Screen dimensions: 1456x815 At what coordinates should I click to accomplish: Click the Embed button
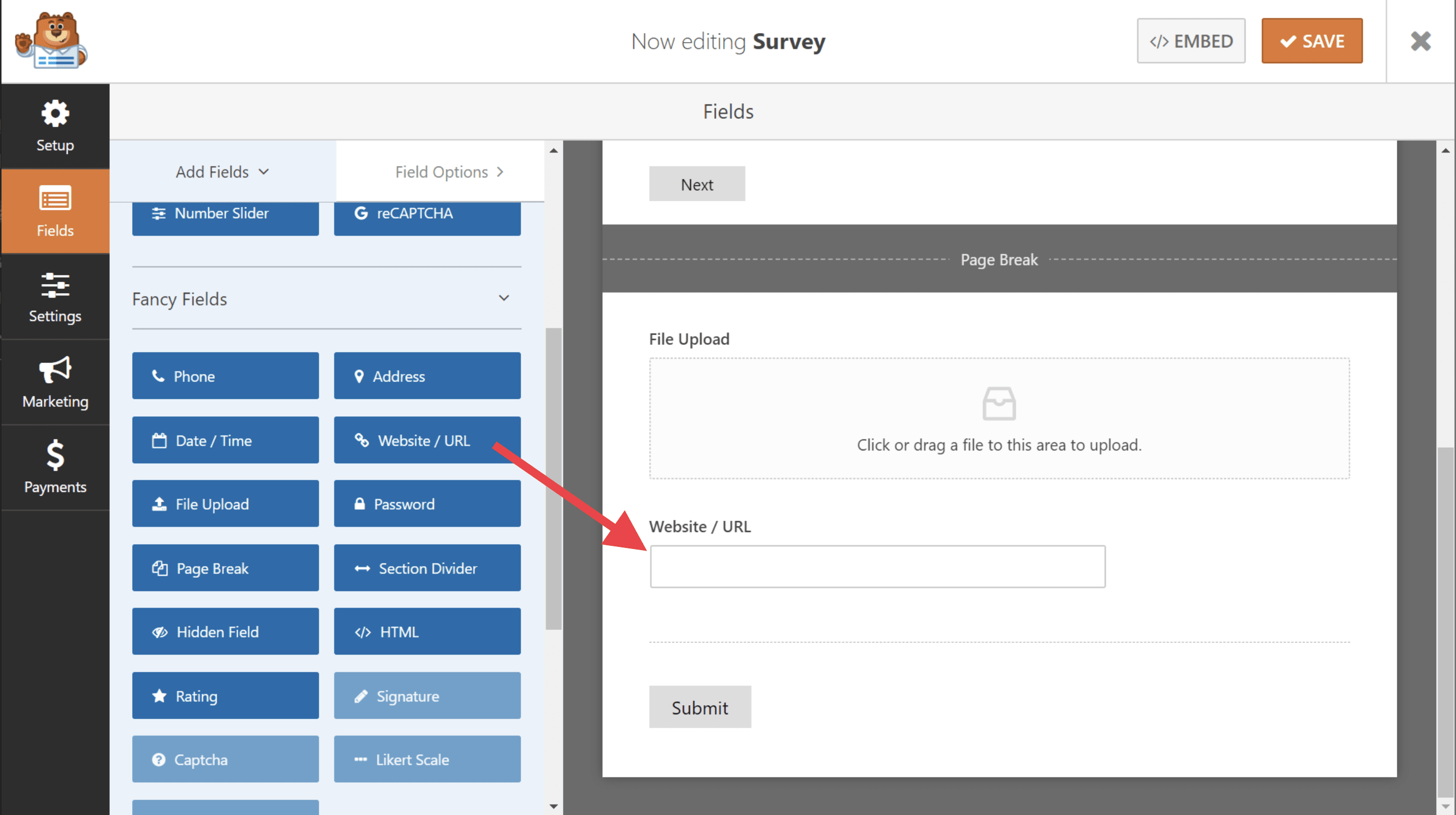1191,41
